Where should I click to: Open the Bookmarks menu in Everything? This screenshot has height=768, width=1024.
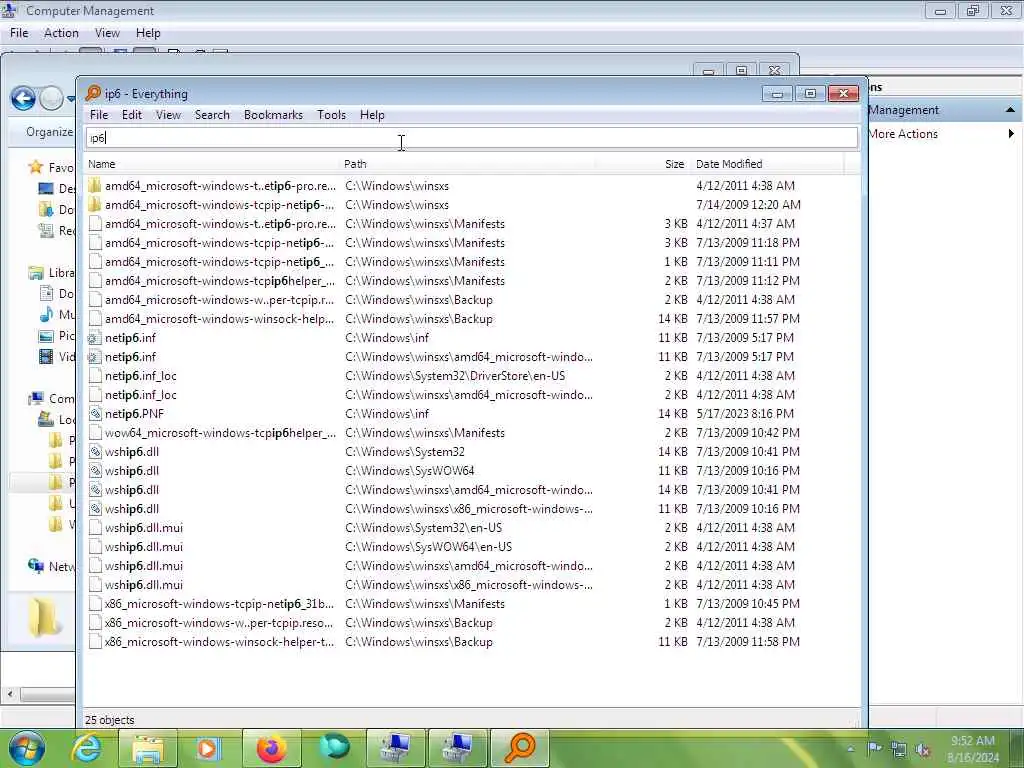(x=273, y=115)
